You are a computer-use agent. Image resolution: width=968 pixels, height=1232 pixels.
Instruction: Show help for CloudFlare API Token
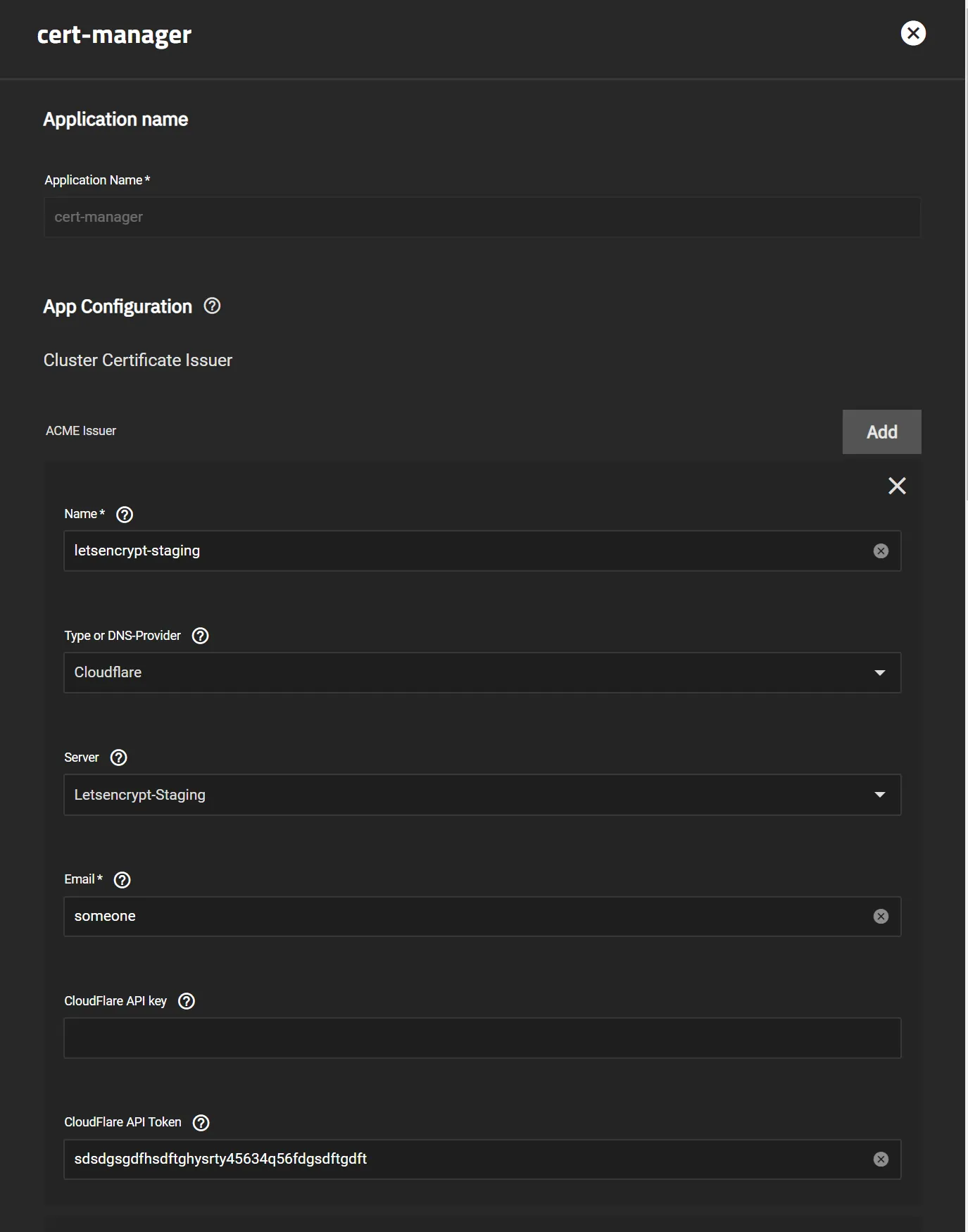pyautogui.click(x=201, y=1123)
